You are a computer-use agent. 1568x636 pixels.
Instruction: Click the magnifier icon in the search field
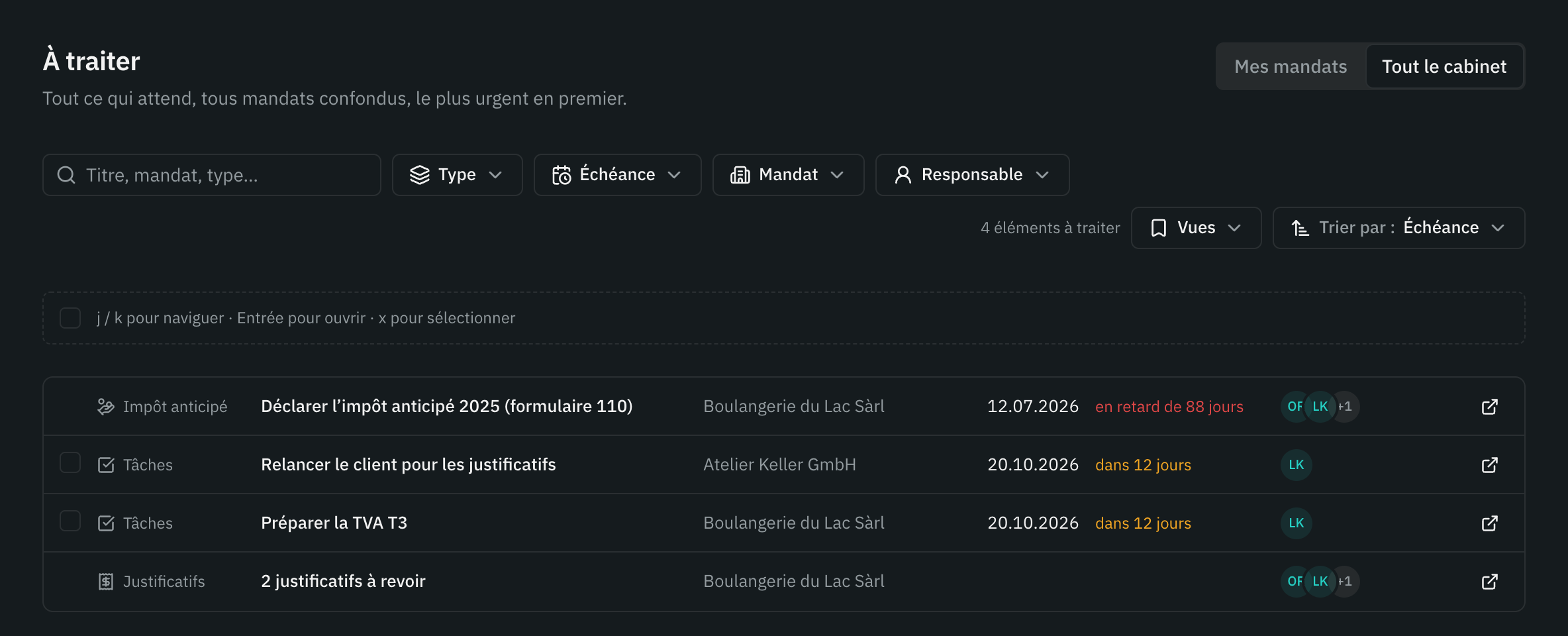coord(66,175)
